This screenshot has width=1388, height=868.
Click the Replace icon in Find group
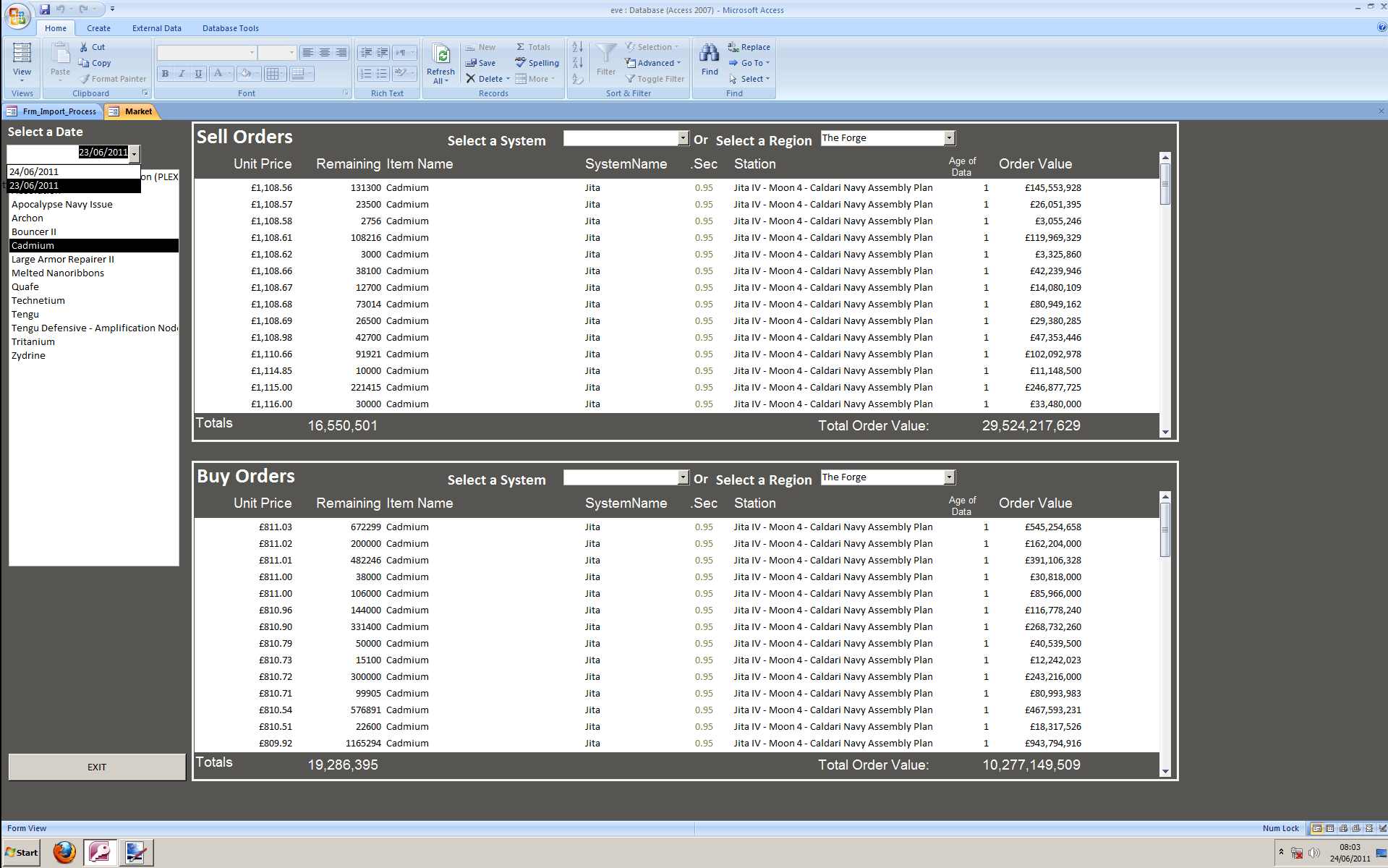(733, 47)
